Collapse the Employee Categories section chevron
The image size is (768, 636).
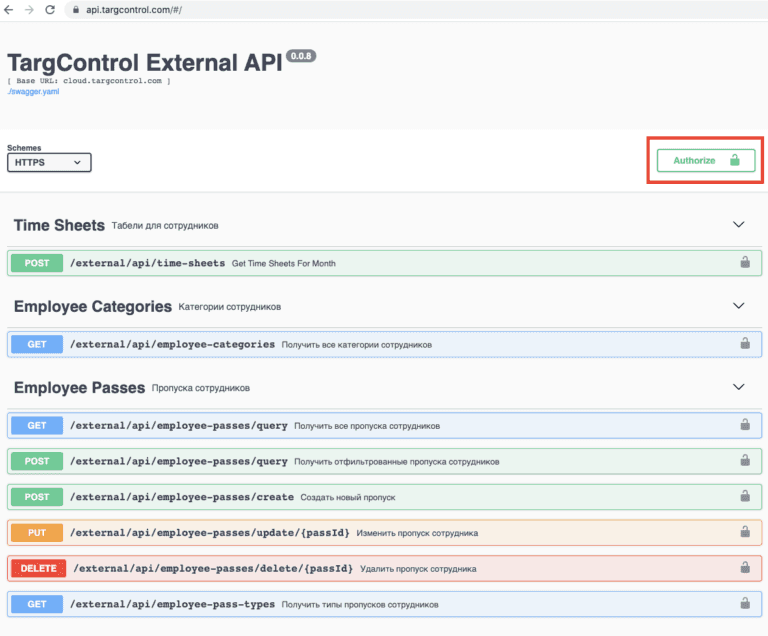tap(739, 306)
